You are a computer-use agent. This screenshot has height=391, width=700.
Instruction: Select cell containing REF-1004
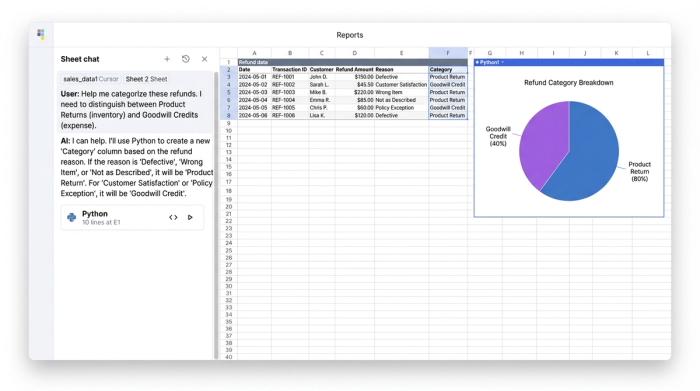290,100
